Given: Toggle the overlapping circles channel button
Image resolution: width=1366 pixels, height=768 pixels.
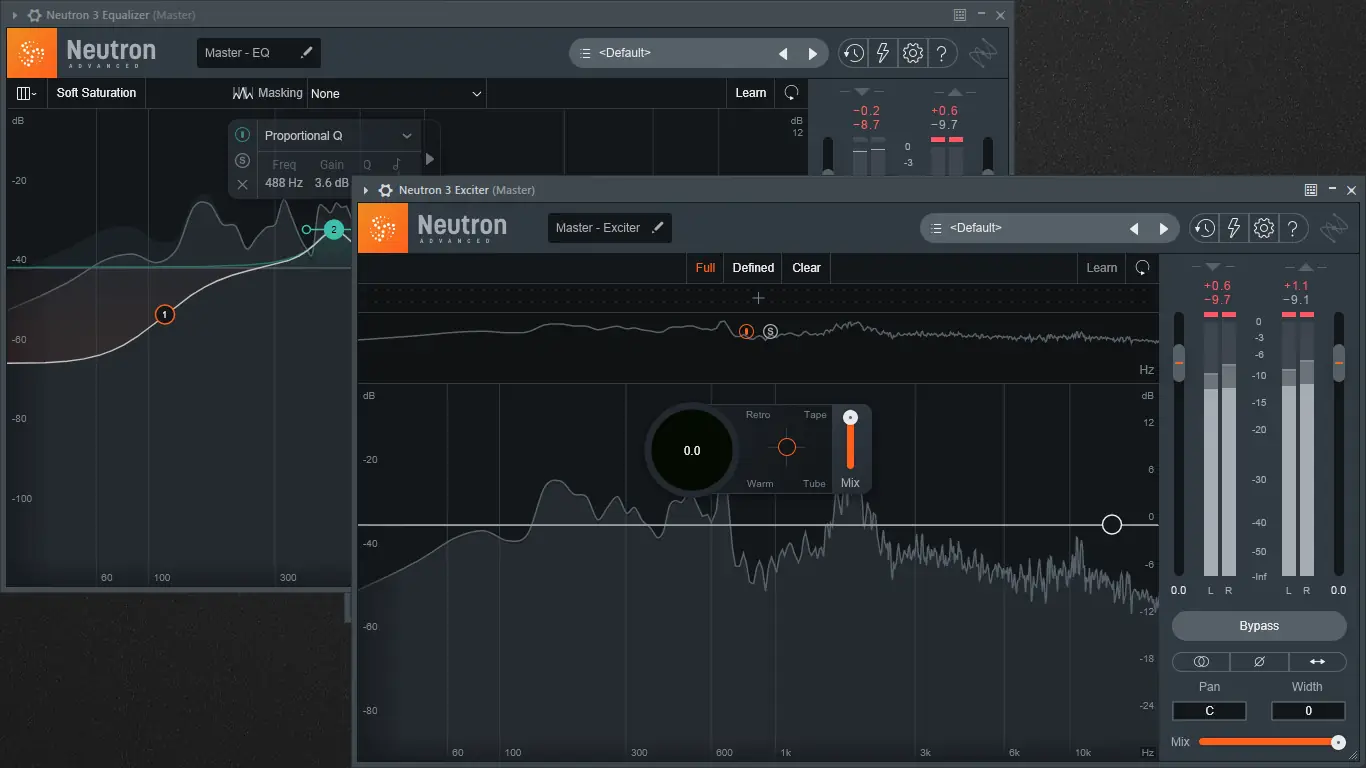Looking at the screenshot, I should pos(1201,661).
